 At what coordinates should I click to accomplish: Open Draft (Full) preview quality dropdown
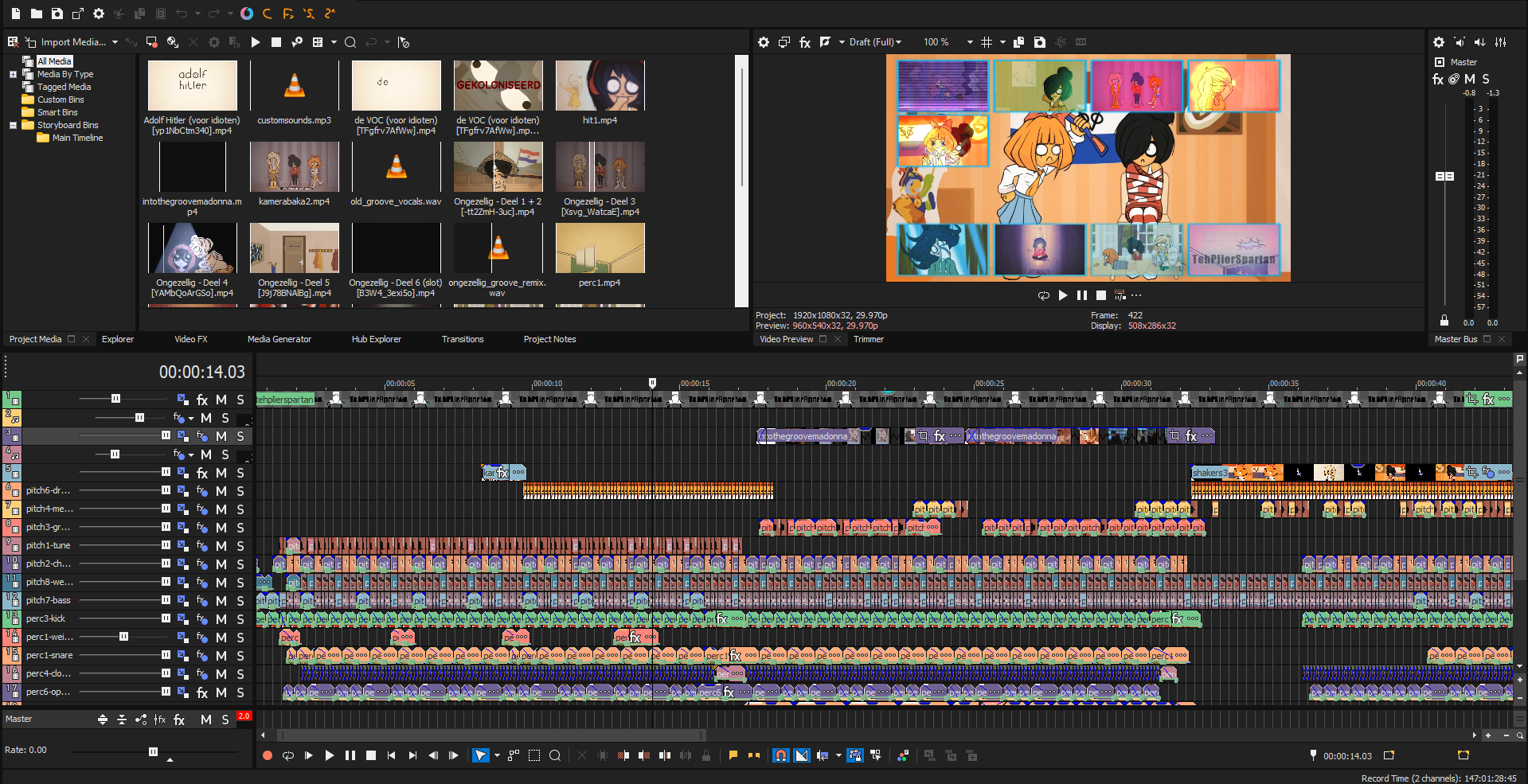pos(875,42)
